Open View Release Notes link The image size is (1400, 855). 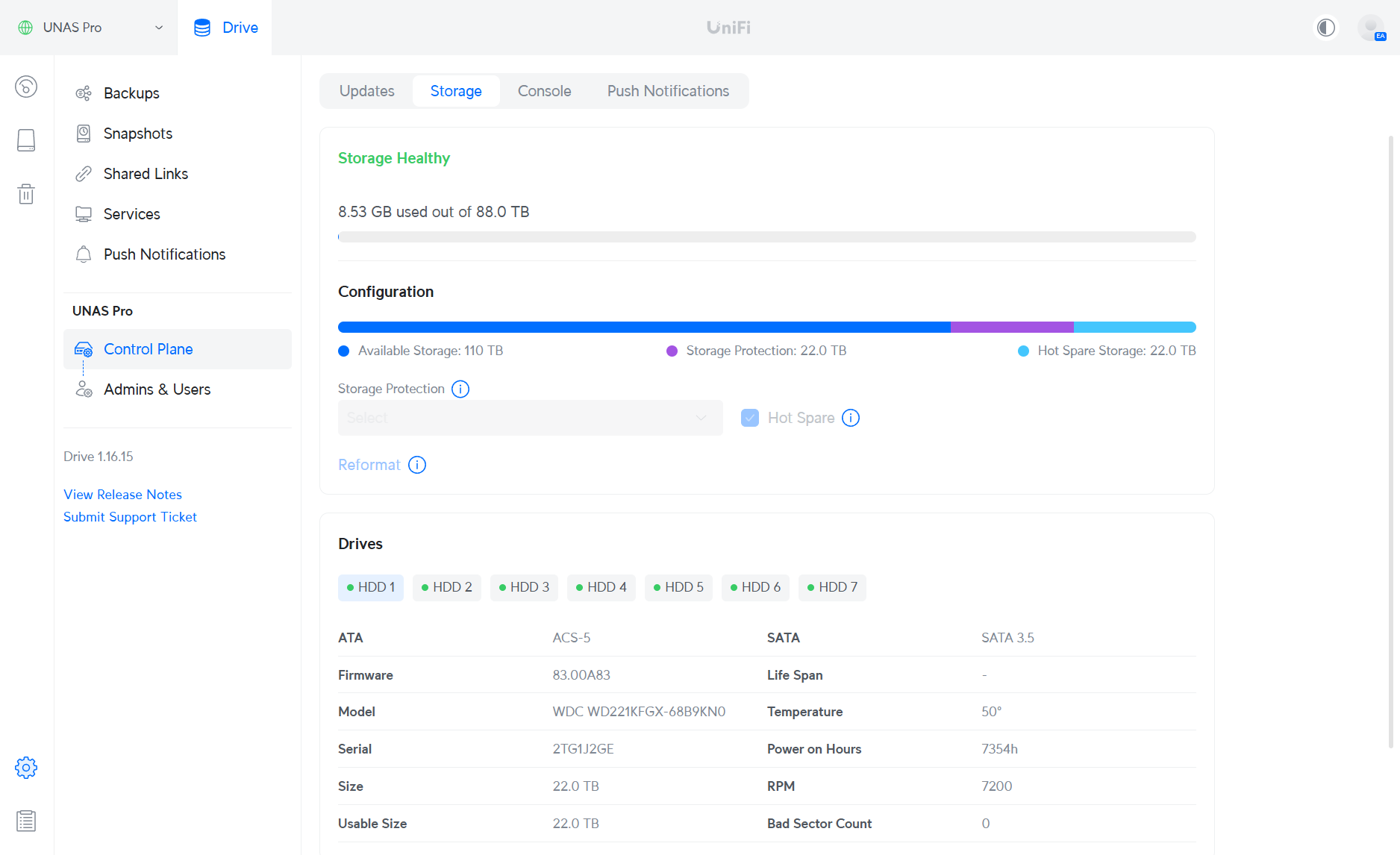122,495
